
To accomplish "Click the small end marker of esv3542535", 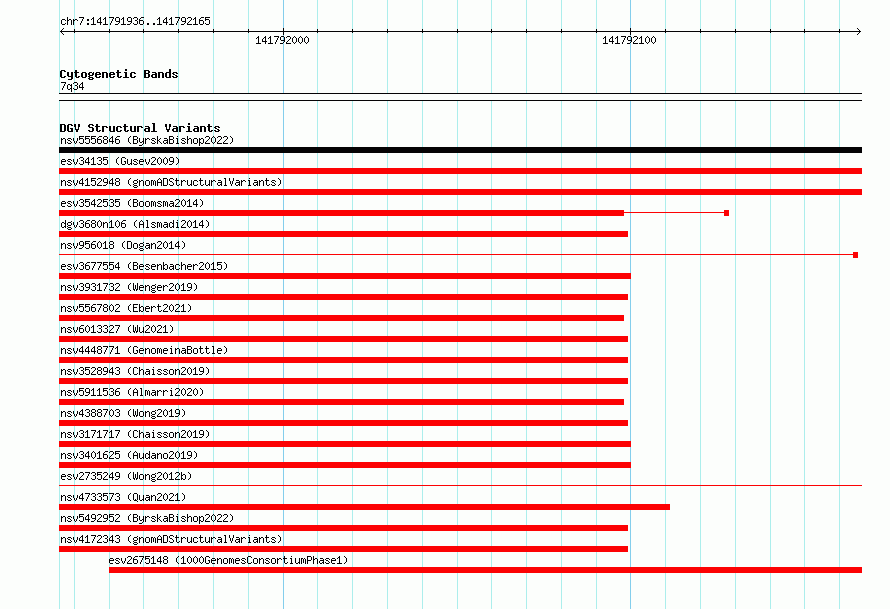I will 727,213.
